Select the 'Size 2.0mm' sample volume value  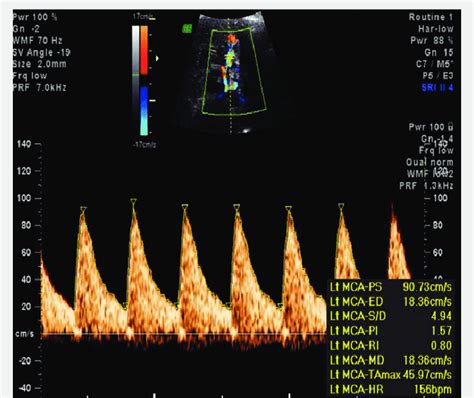[39, 64]
